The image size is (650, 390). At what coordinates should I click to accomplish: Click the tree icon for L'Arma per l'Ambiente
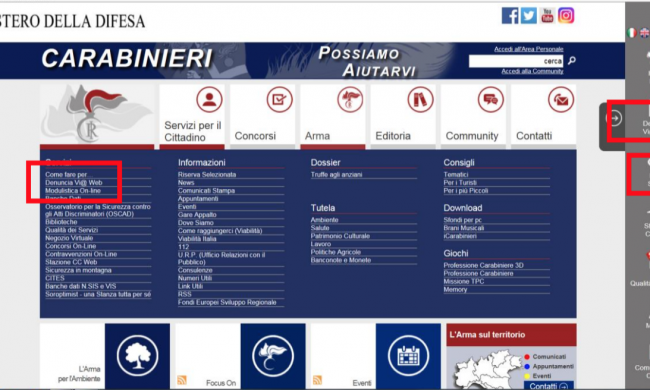click(x=137, y=356)
